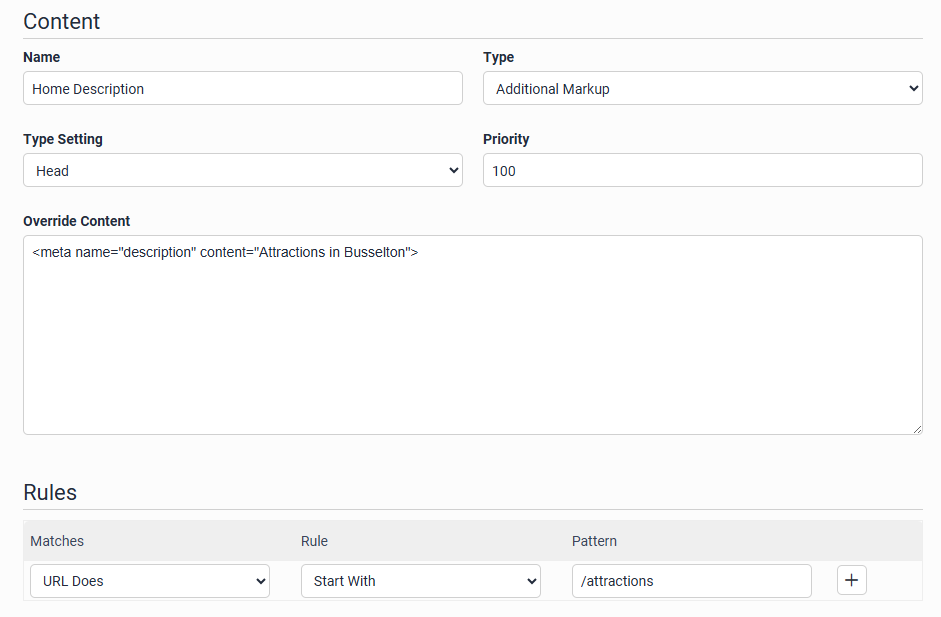The width and height of the screenshot is (941, 617).
Task: Click into the Priority field showing 100
Action: click(x=702, y=171)
